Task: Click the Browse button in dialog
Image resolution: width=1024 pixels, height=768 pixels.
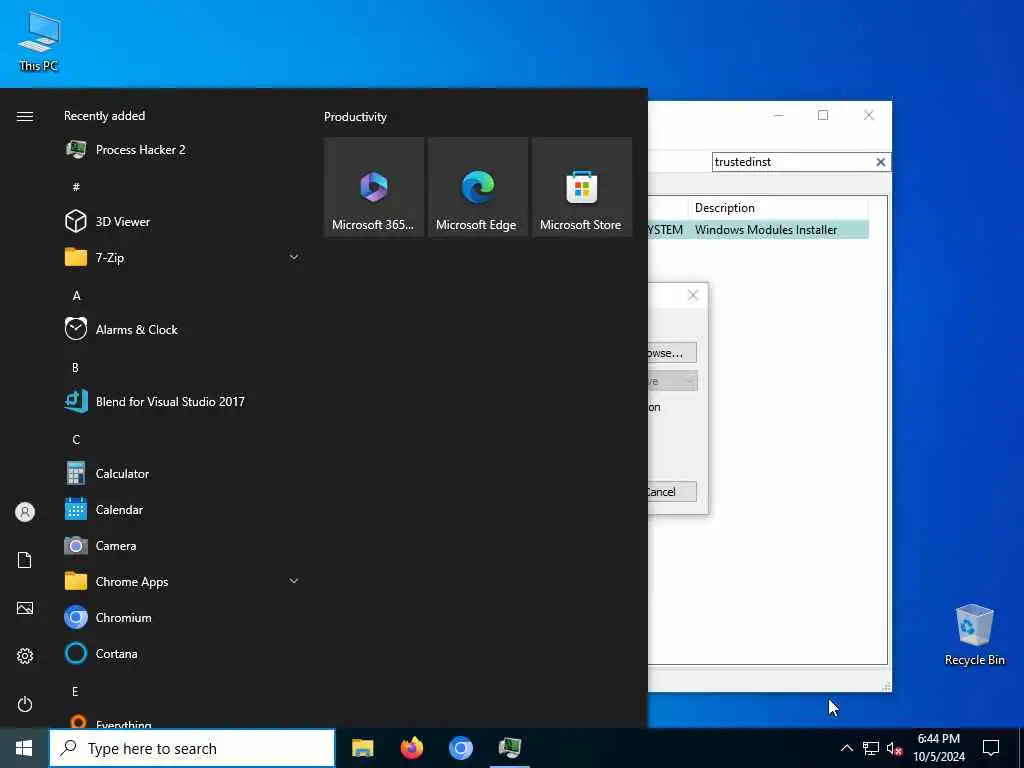Action: [672, 353]
